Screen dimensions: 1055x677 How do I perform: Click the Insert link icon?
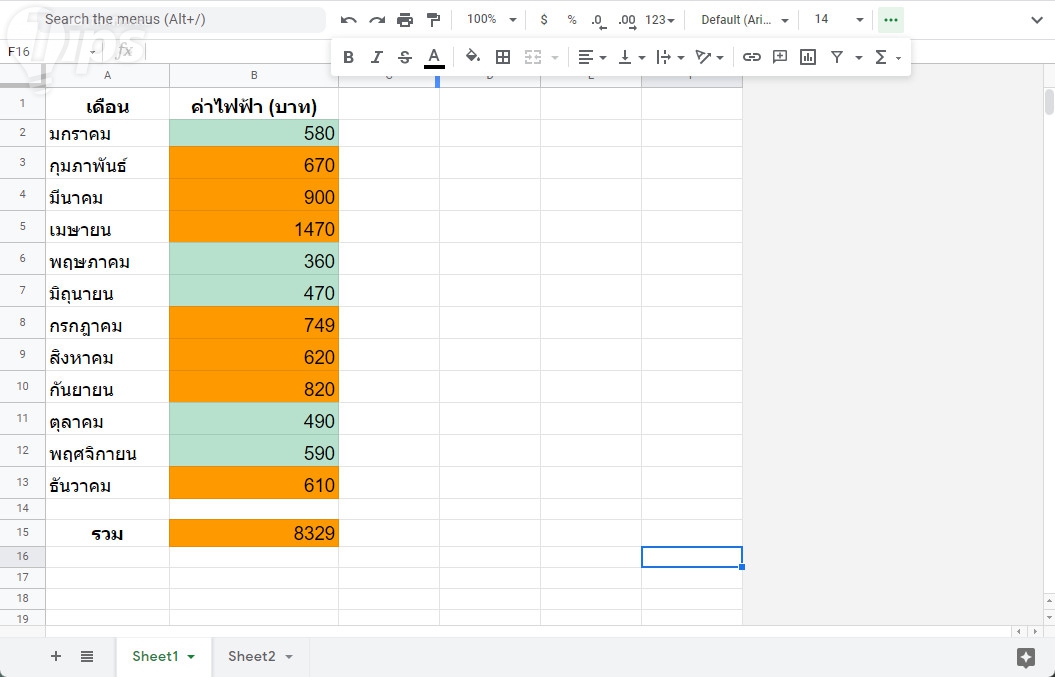coord(752,57)
